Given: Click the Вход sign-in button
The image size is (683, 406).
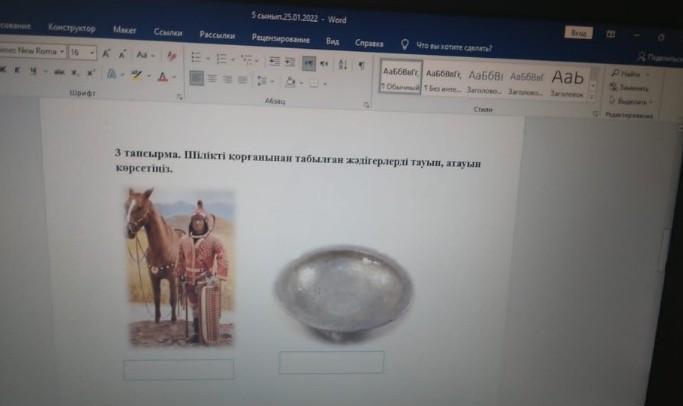Looking at the screenshot, I should 578,33.
